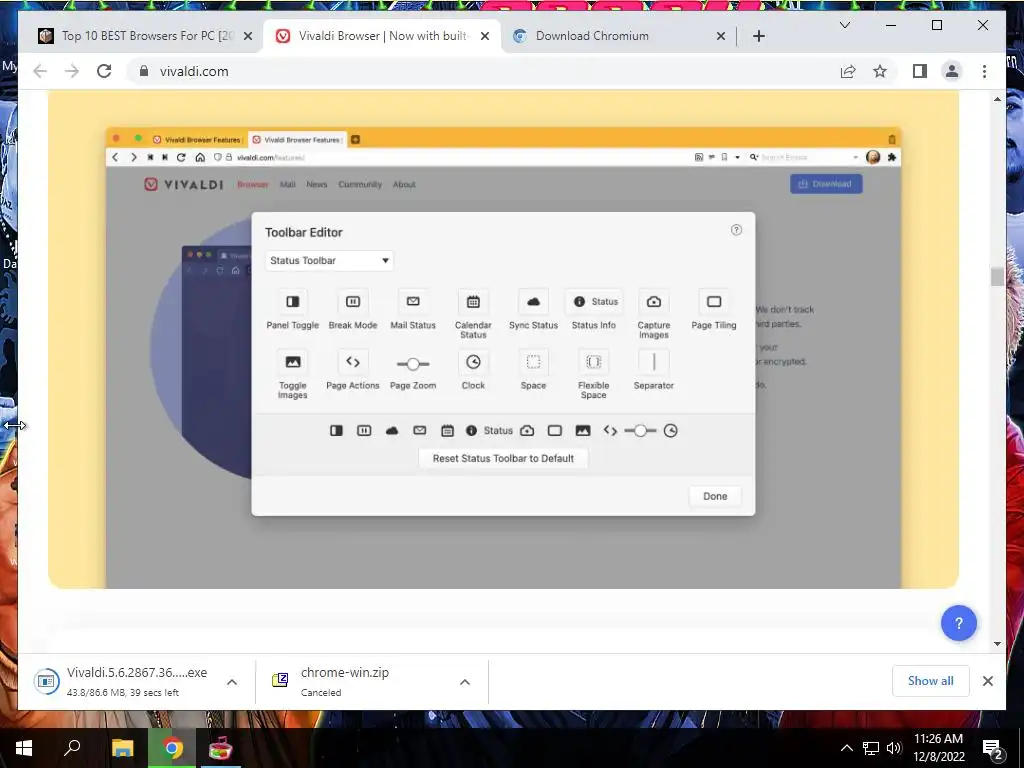Open the Status Toolbar dropdown
1024x768 pixels.
pyautogui.click(x=329, y=261)
